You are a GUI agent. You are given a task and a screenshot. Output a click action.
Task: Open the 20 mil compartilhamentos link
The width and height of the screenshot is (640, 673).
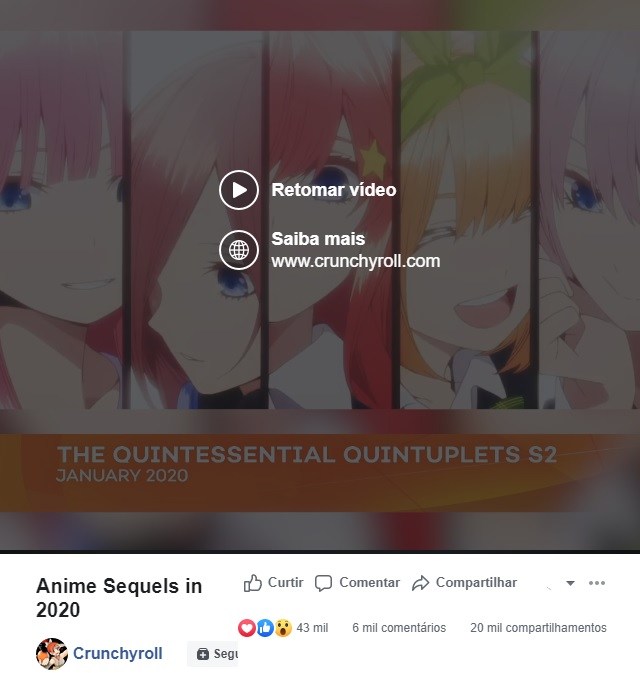(538, 628)
